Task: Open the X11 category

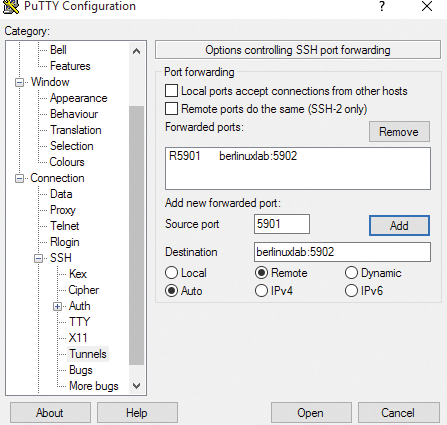Action: pos(78,338)
